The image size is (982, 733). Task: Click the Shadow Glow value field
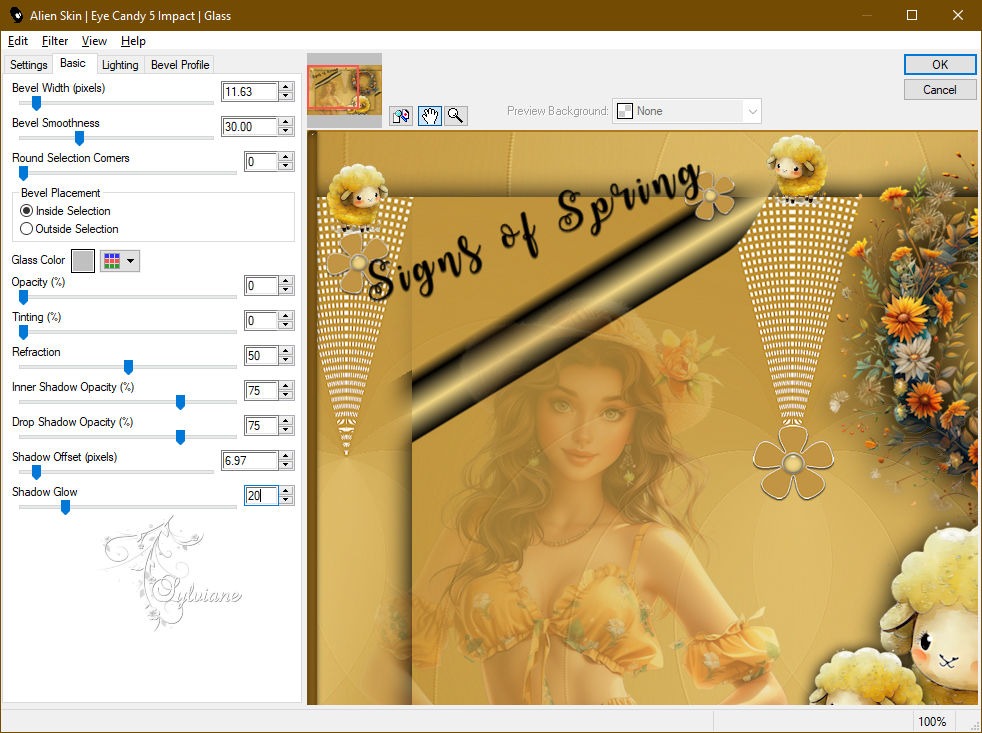click(x=261, y=496)
